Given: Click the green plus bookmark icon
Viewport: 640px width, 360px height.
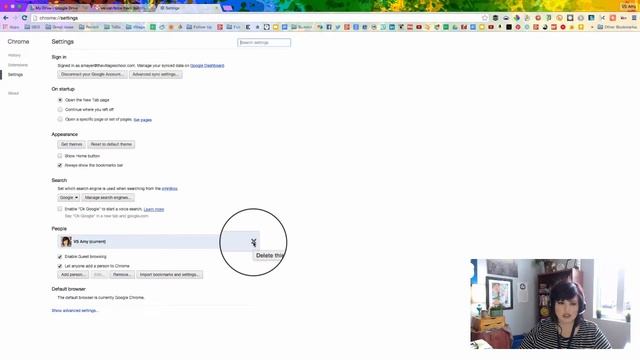Looking at the screenshot, I should pyautogui.click(x=153, y=27).
